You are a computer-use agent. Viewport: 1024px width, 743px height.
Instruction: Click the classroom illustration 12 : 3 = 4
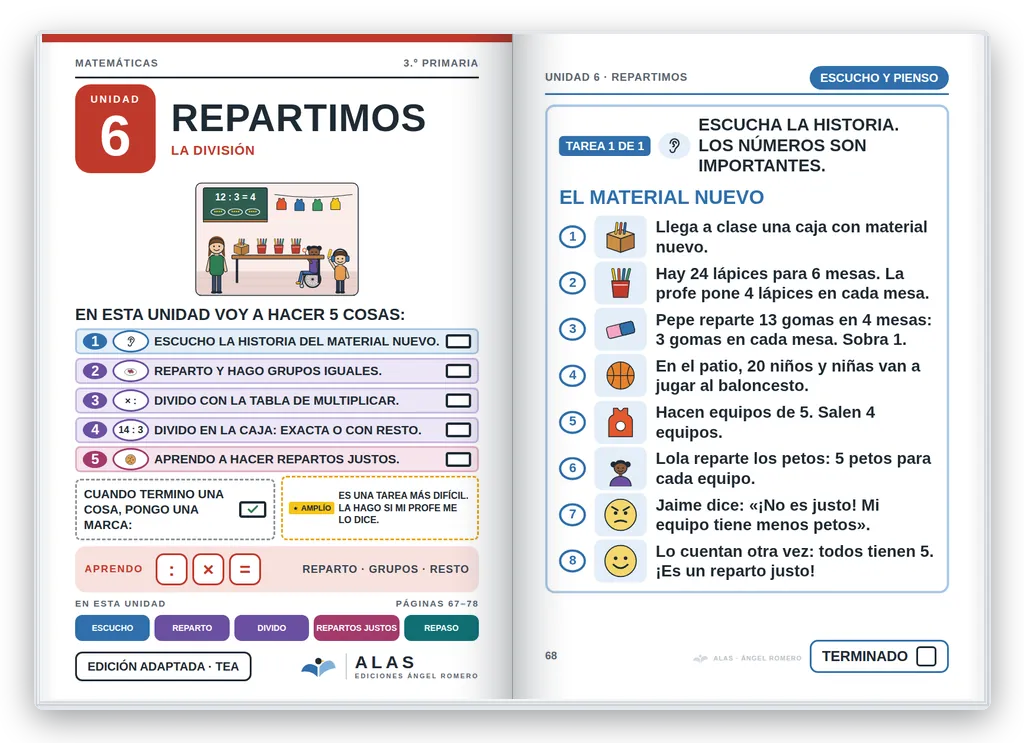pyautogui.click(x=277, y=239)
